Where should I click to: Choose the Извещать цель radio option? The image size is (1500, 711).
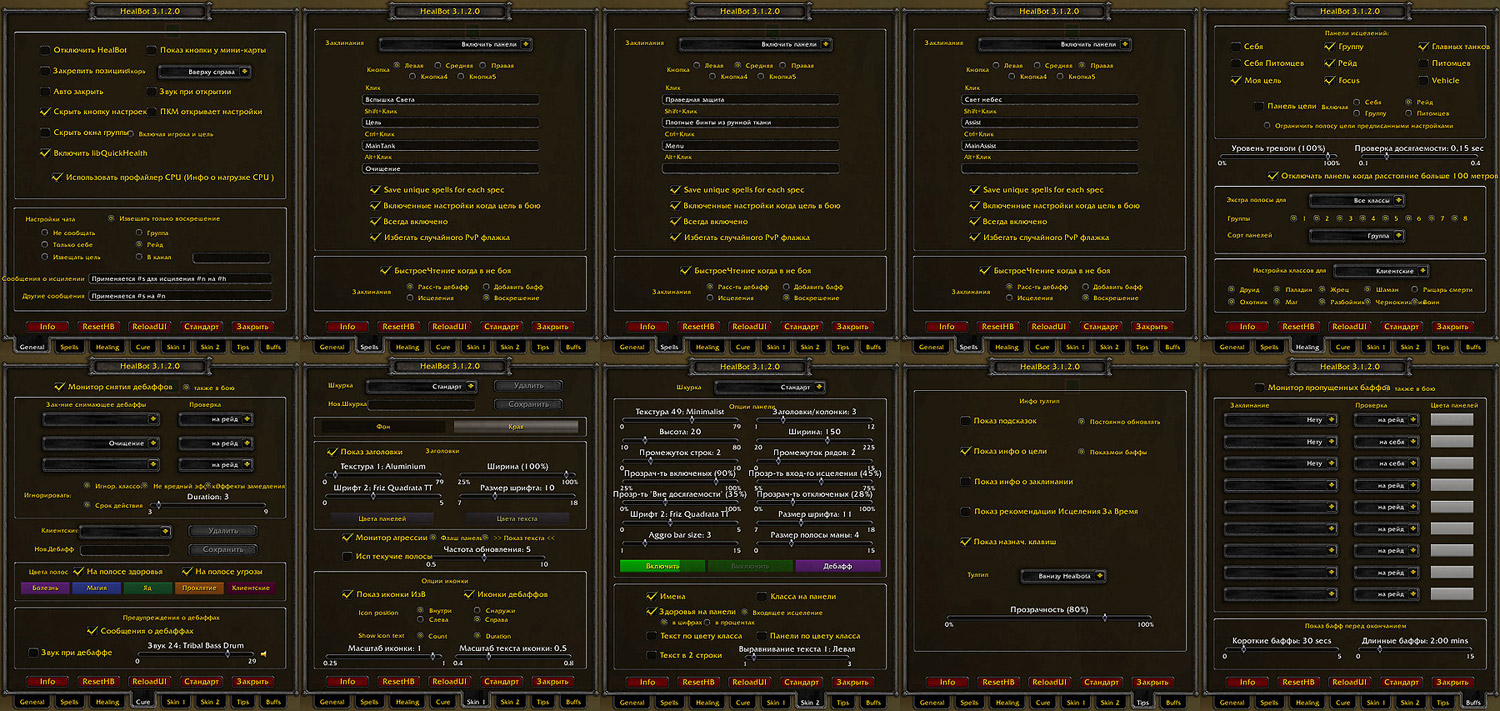tap(45, 257)
